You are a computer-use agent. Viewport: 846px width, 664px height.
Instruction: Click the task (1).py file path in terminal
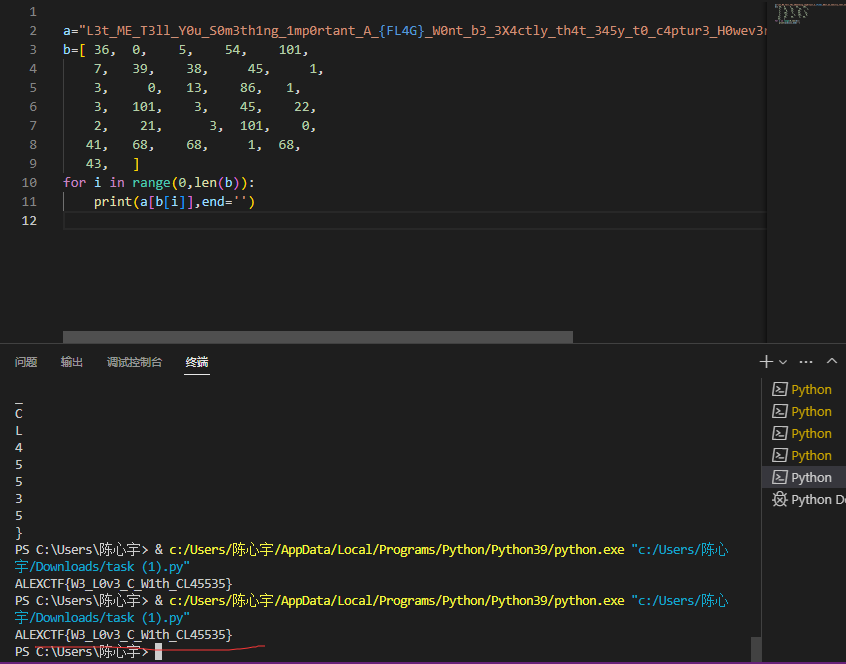(x=102, y=617)
